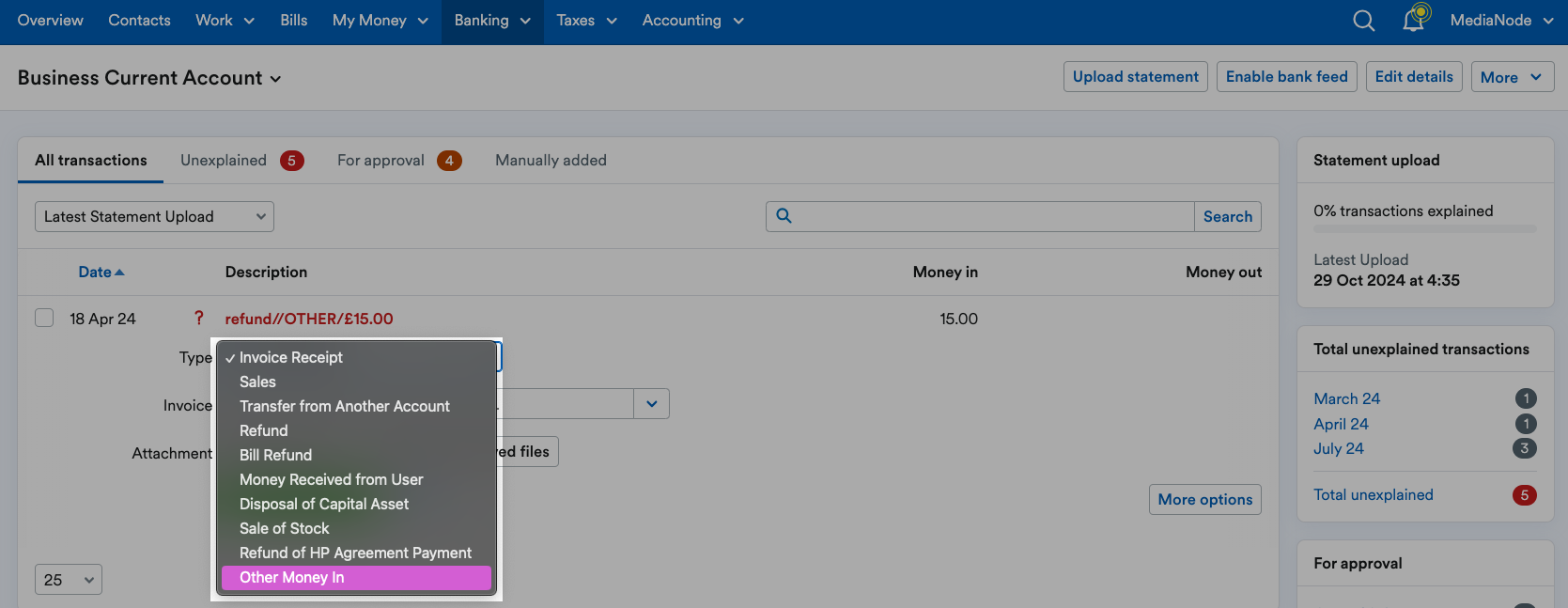Open April 24 unexplained link

[x=1341, y=424]
